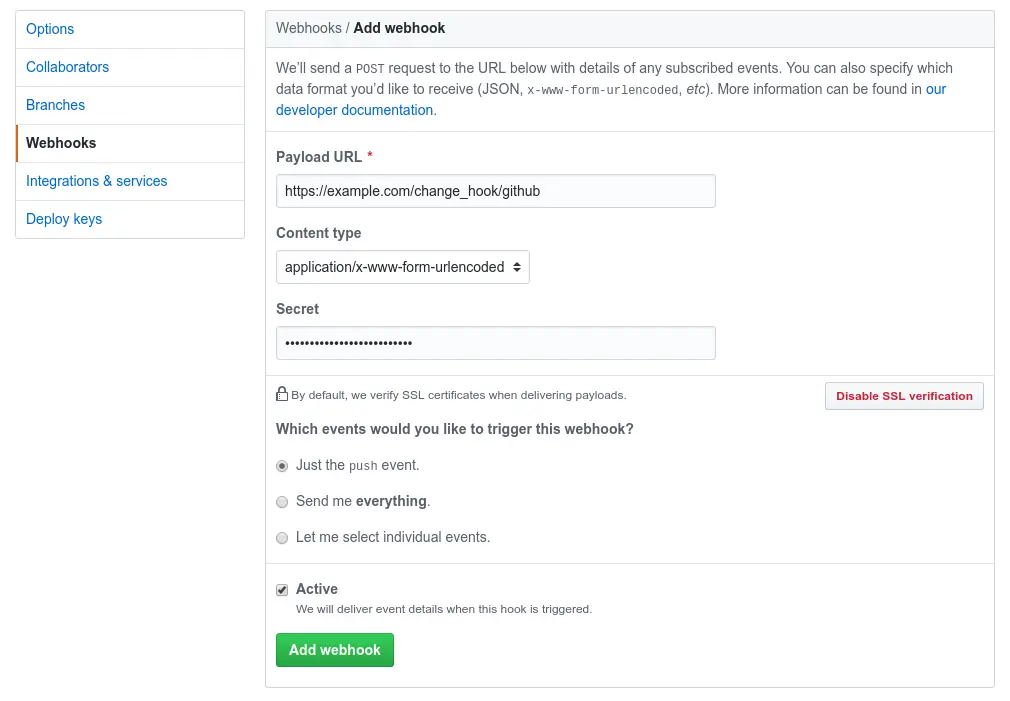Open the Branches settings section
This screenshot has width=1010, height=701.
(x=55, y=105)
